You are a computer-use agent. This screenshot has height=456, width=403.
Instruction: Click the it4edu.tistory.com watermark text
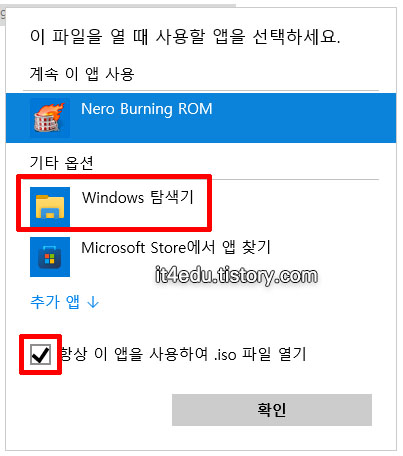pyautogui.click(x=236, y=276)
